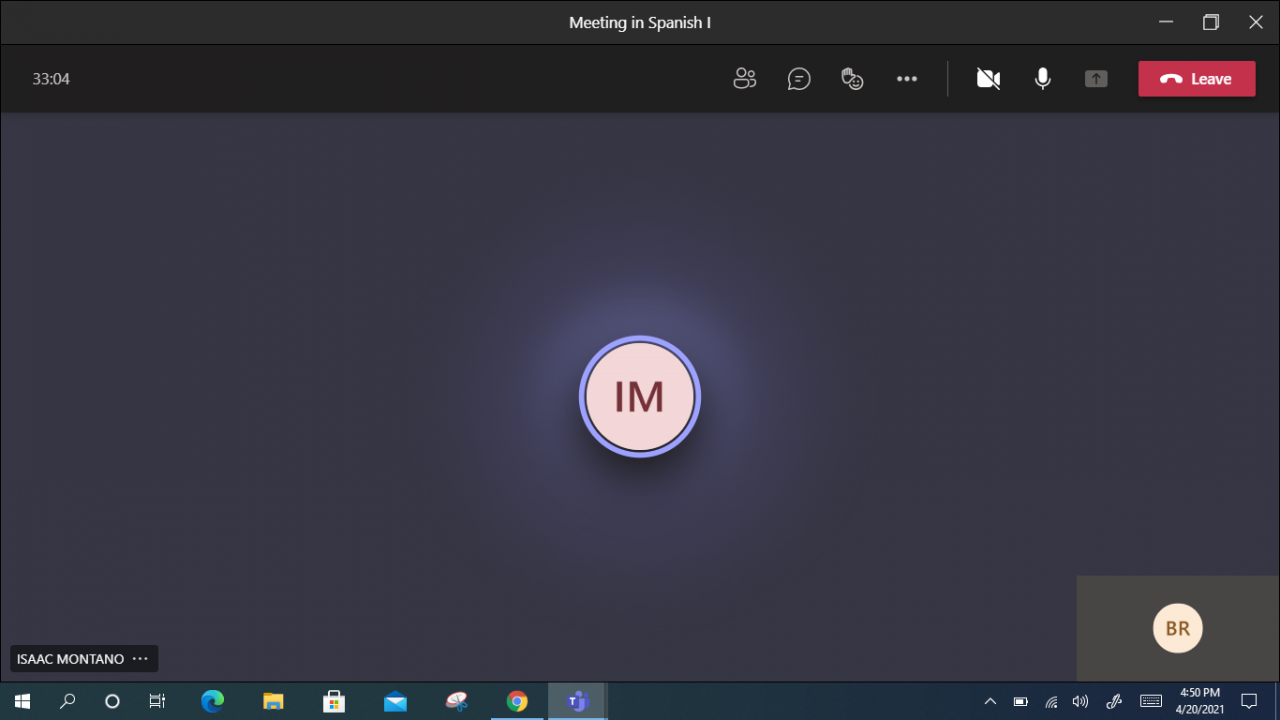Open Microsoft Edge from taskbar

click(x=212, y=701)
